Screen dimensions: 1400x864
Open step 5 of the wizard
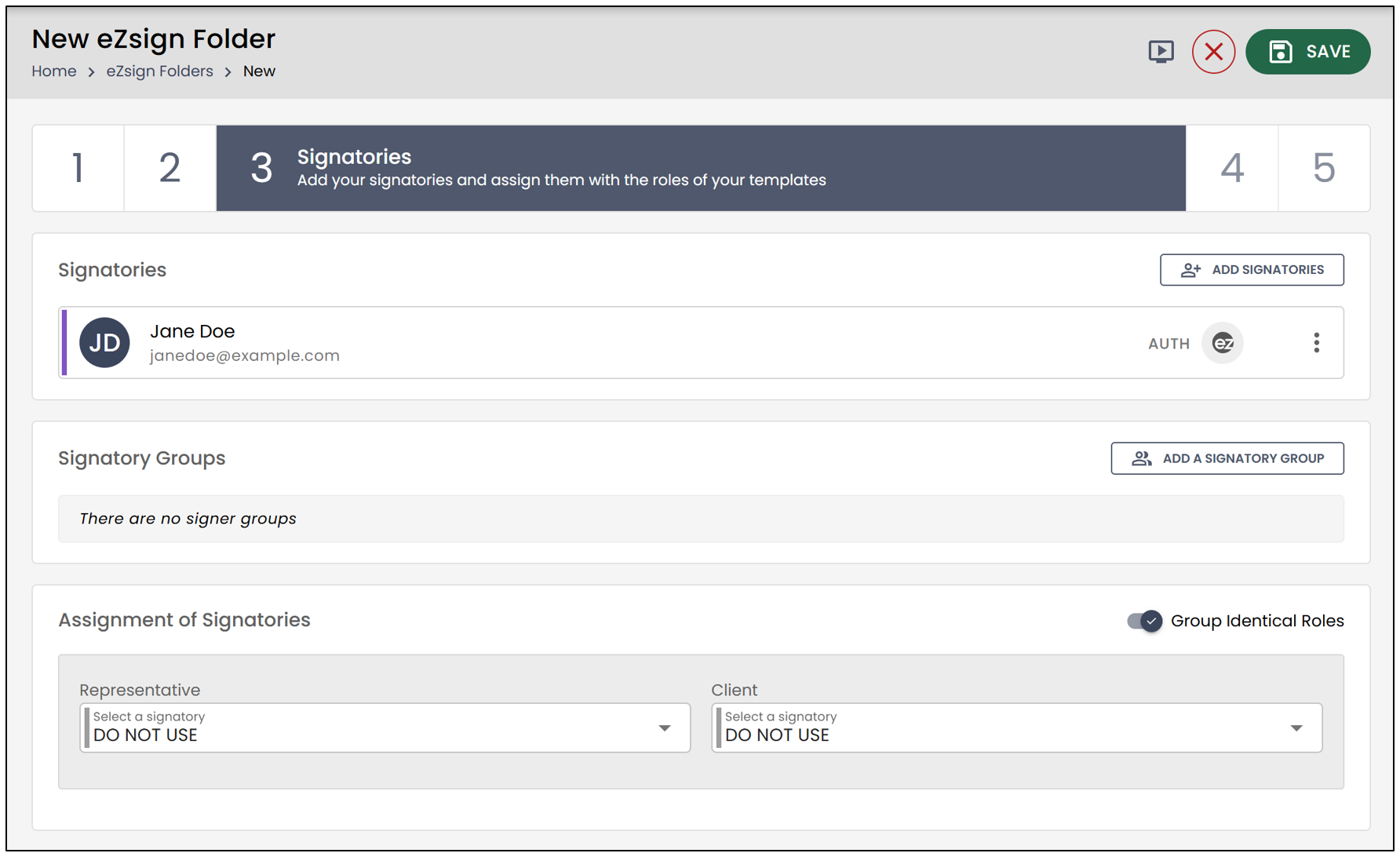coord(1324,168)
